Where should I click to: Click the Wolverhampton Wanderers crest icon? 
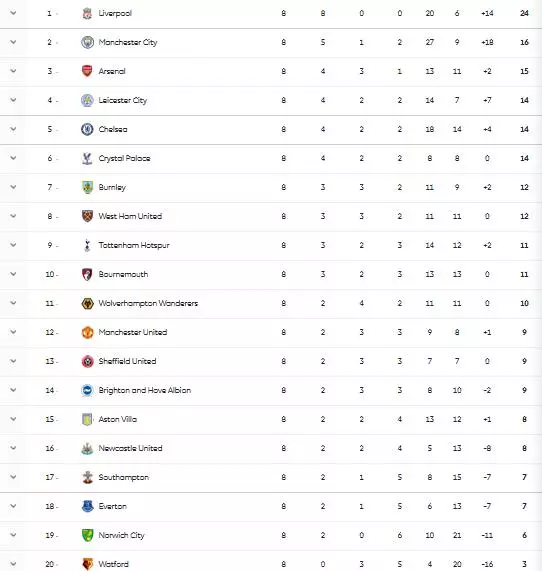(87, 303)
